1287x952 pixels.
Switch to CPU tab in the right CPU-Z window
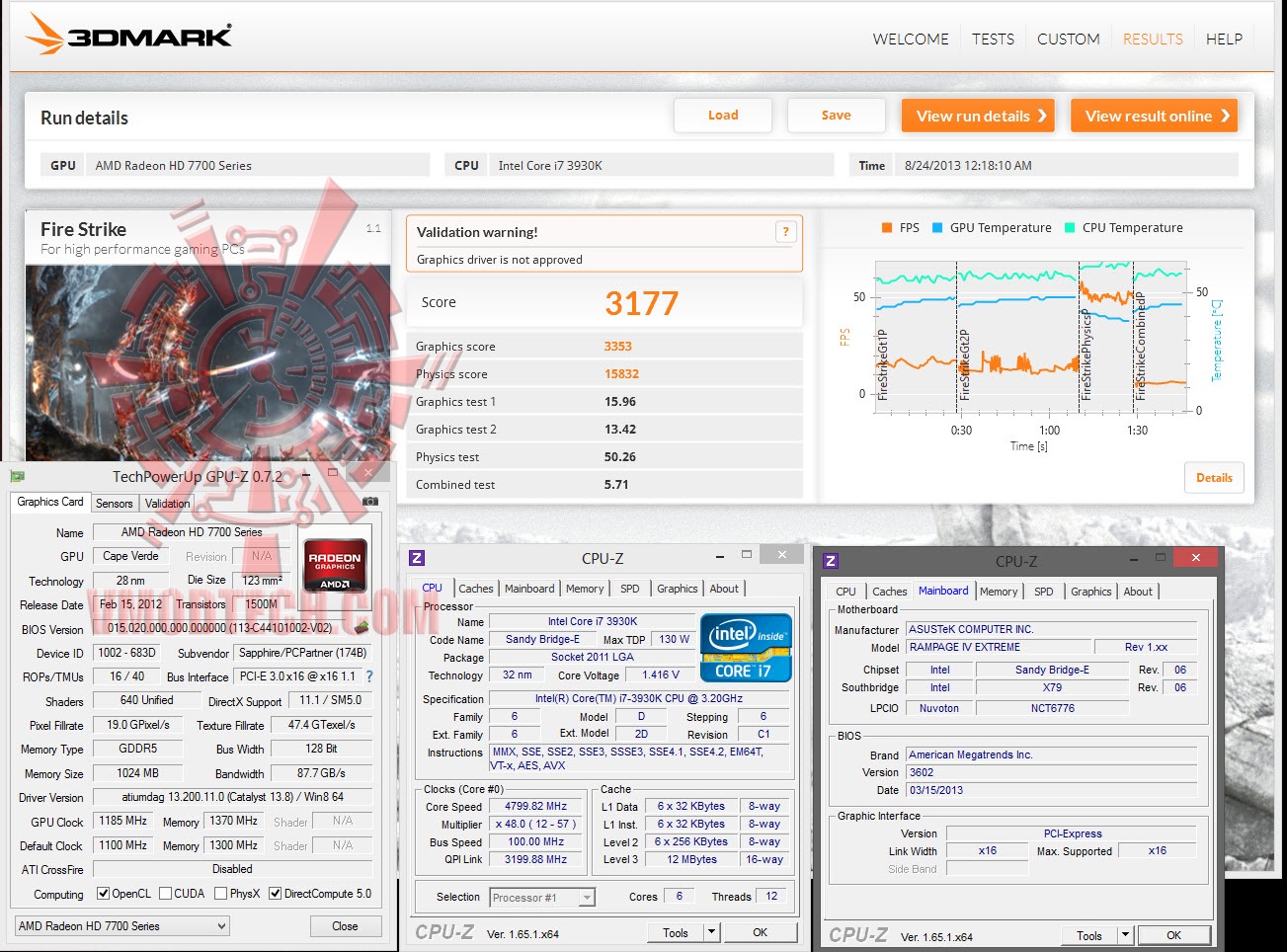pyautogui.click(x=845, y=592)
